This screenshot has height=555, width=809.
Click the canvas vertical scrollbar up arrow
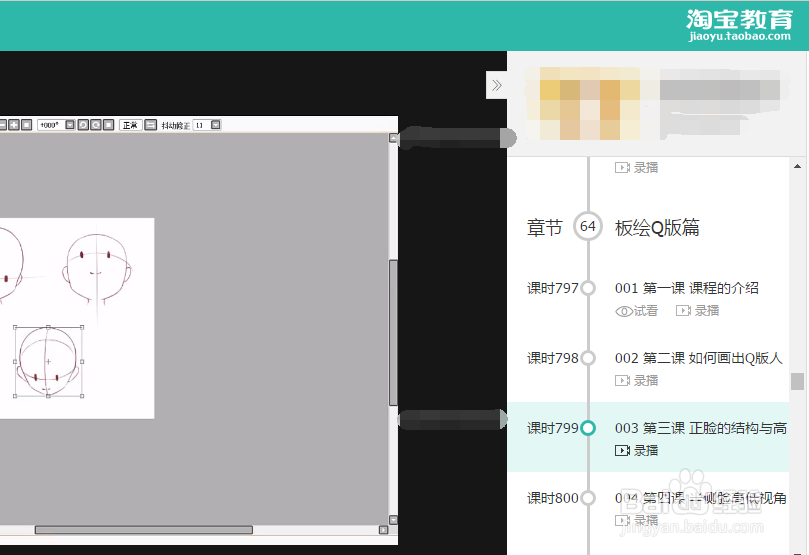click(393, 138)
